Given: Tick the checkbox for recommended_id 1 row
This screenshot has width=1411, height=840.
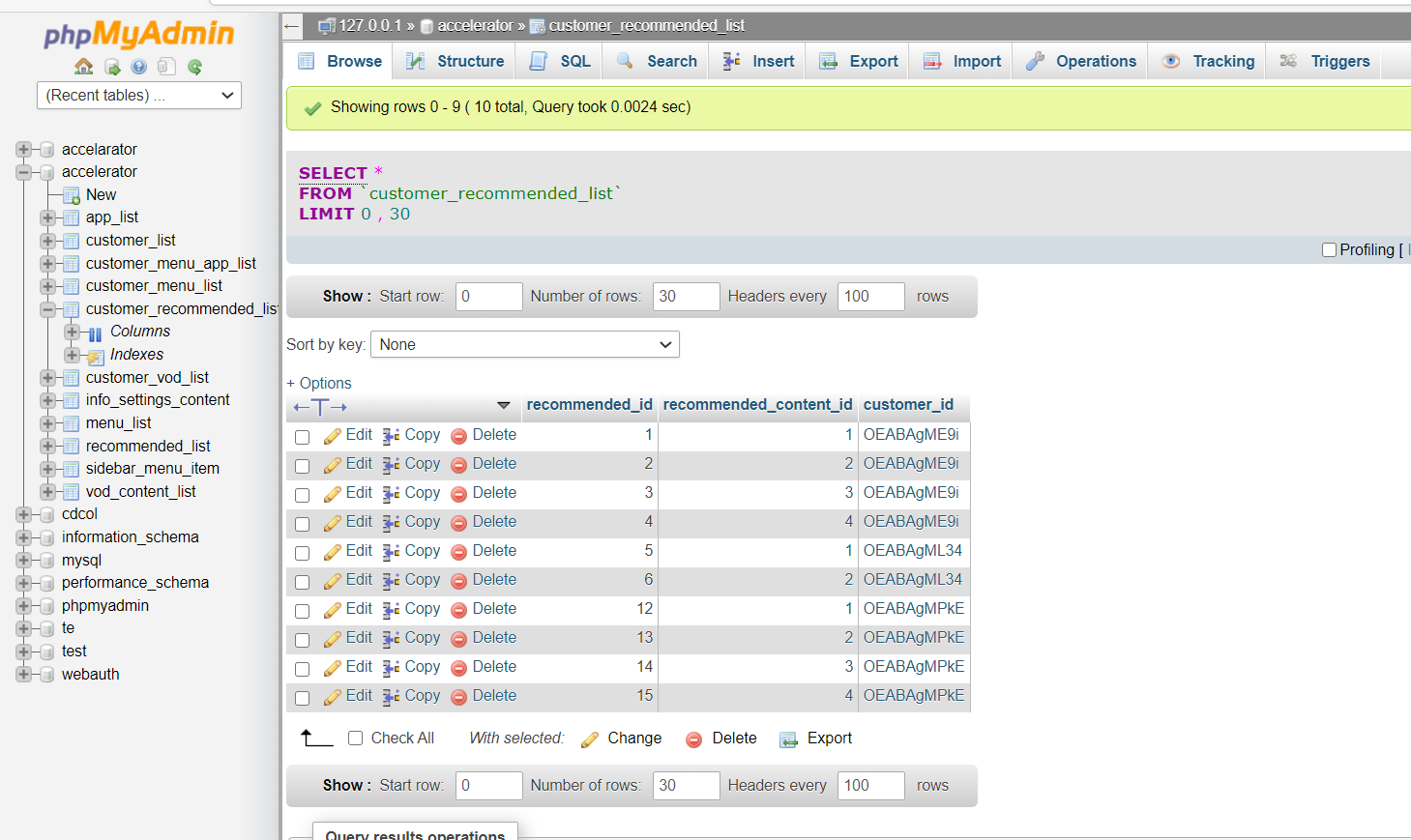Looking at the screenshot, I should 303,437.
